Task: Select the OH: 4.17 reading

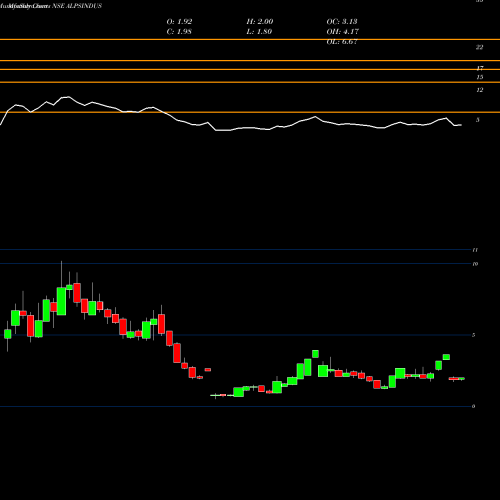Action: (x=343, y=32)
